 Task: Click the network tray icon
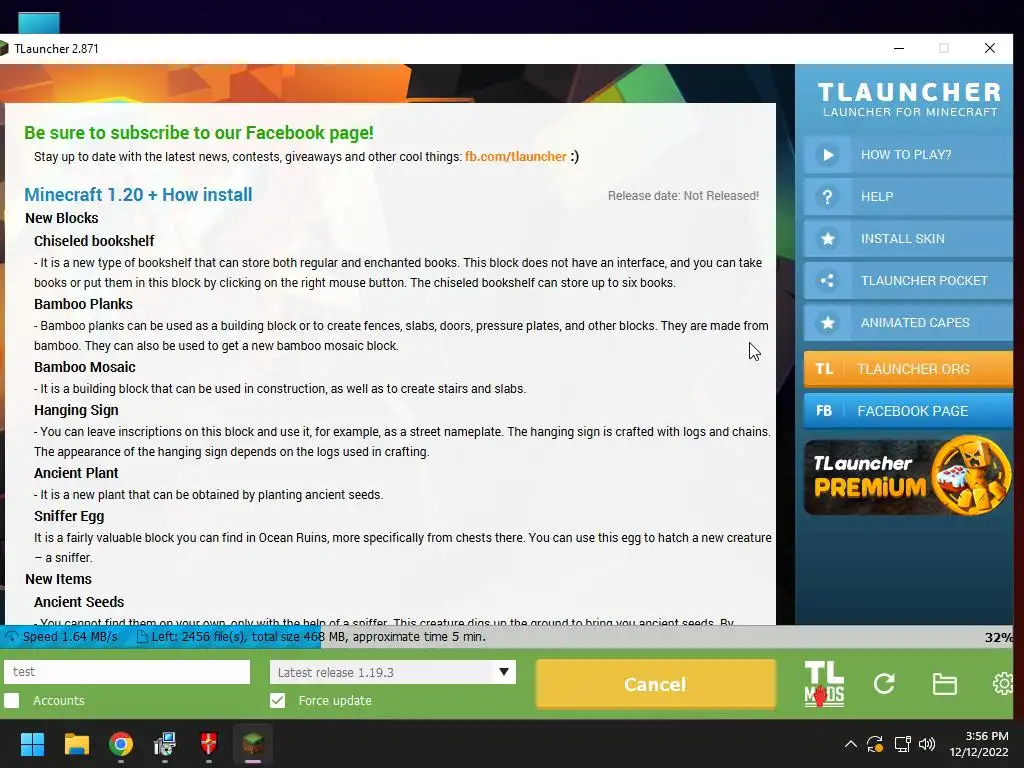(x=902, y=744)
